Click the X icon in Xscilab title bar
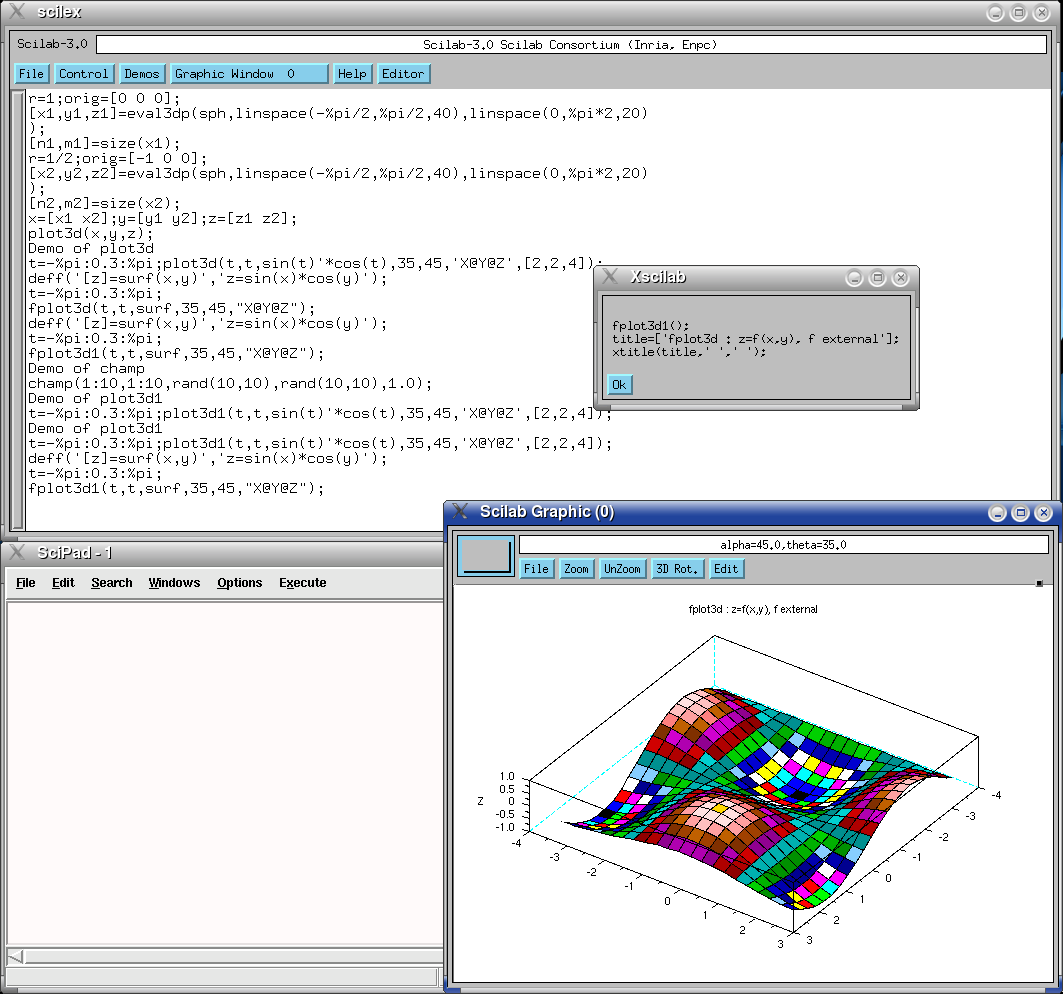This screenshot has width=1063, height=994. click(609, 276)
